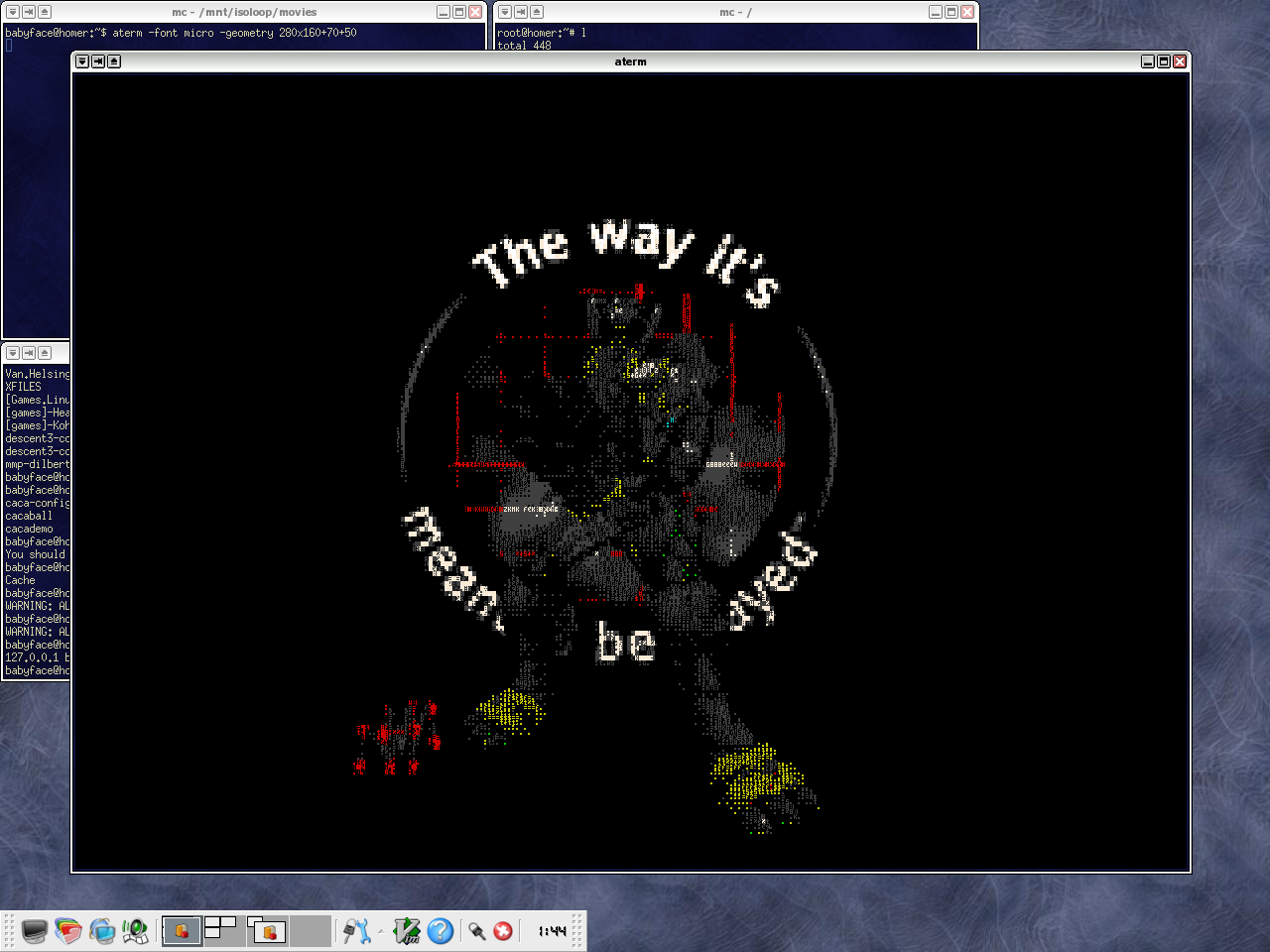
Task: Switch to the third desktop in the pager
Action: click(267, 931)
